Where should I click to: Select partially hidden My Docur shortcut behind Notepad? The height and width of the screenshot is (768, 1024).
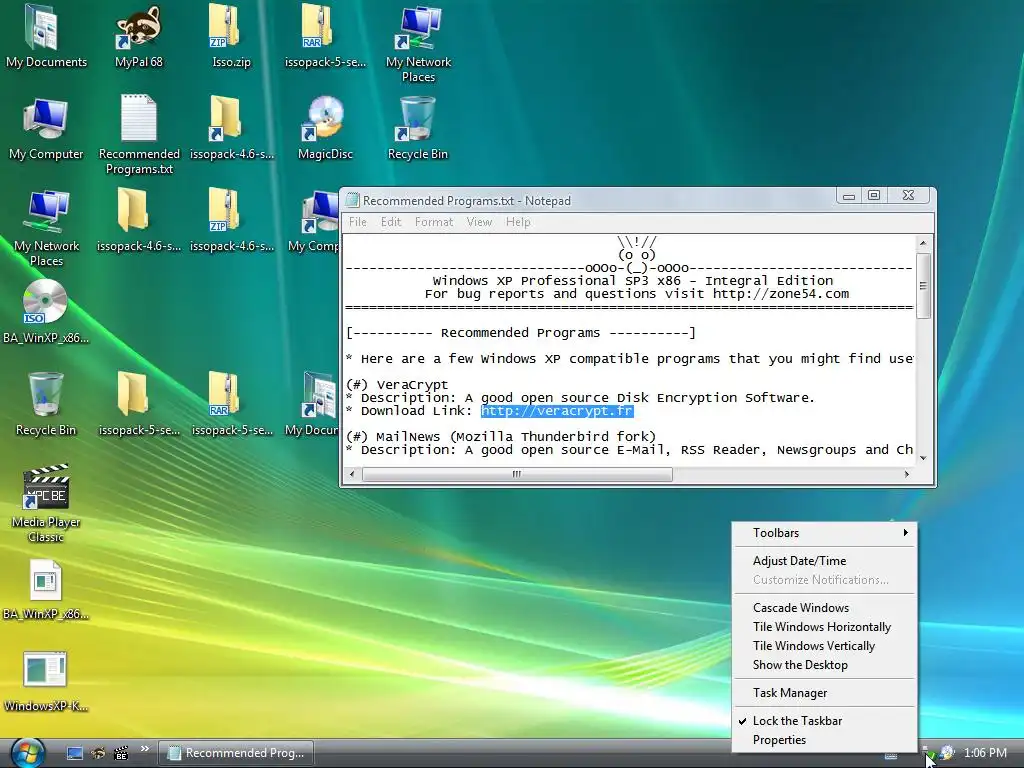coord(312,404)
